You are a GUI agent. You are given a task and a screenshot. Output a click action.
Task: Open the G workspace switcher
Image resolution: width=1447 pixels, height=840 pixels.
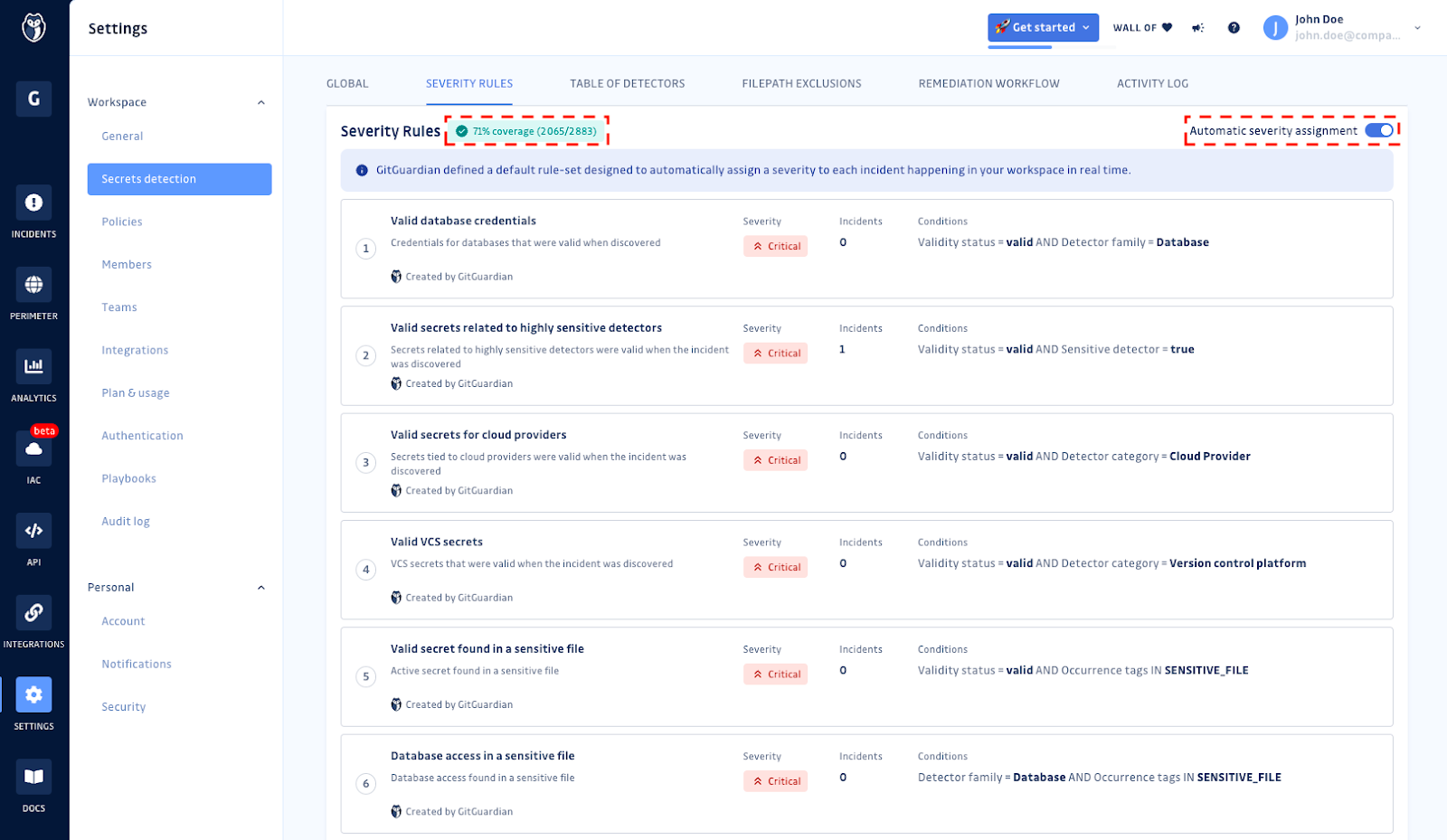click(x=33, y=99)
